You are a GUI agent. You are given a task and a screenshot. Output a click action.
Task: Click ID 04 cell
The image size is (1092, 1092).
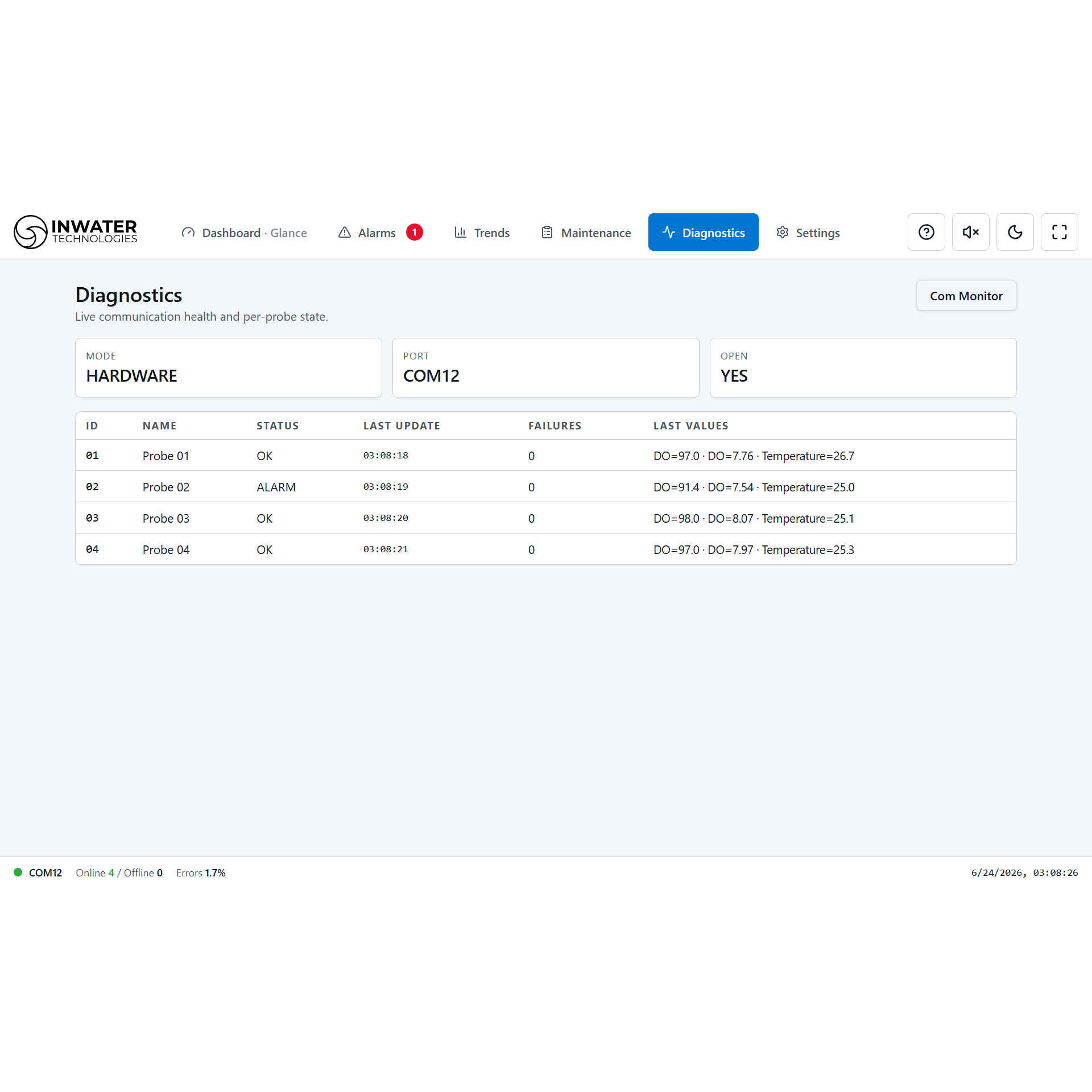pos(92,549)
